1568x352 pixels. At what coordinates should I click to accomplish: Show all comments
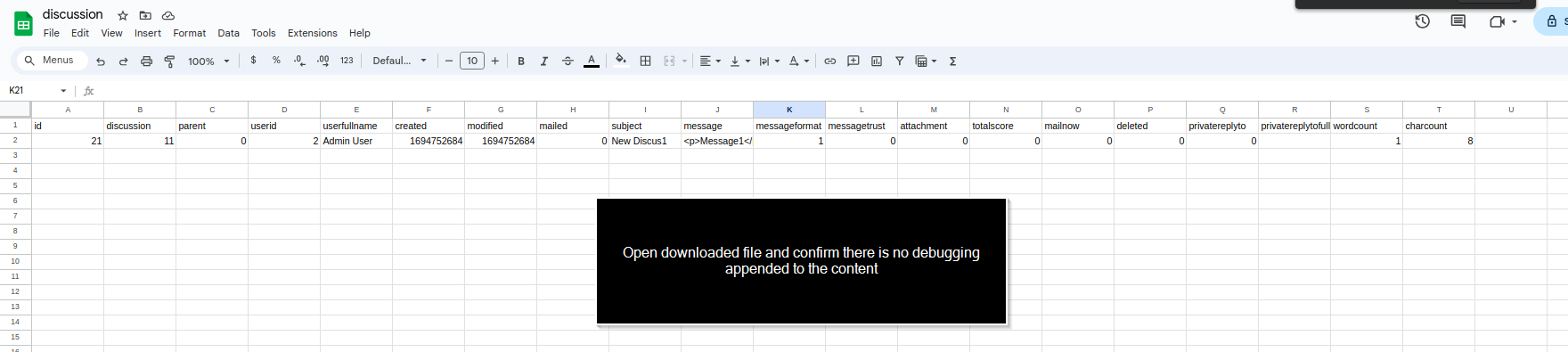coord(1458,21)
